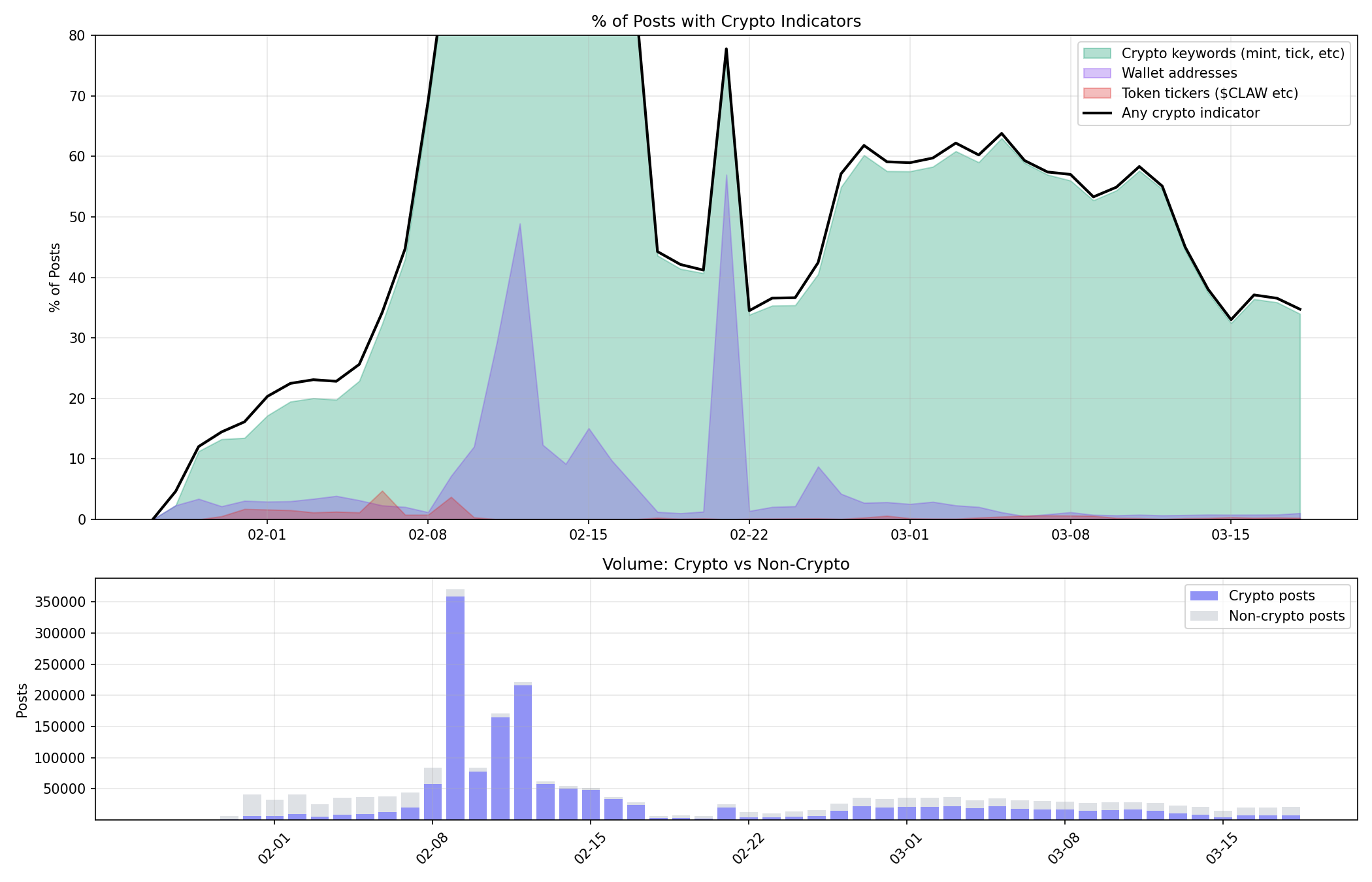Click the 'Posts' y-axis label on the bottom chart
Screen dimensions: 1372x882
(22, 700)
